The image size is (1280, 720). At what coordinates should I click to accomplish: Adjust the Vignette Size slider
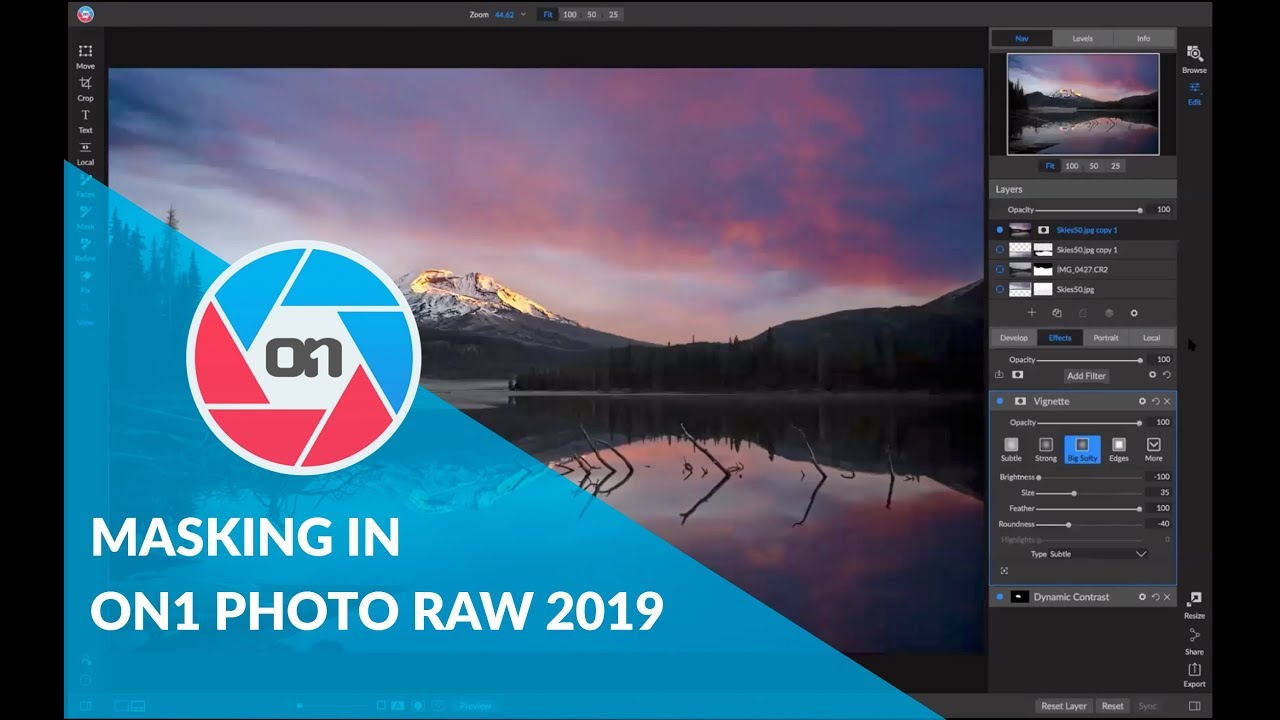tap(1089, 493)
